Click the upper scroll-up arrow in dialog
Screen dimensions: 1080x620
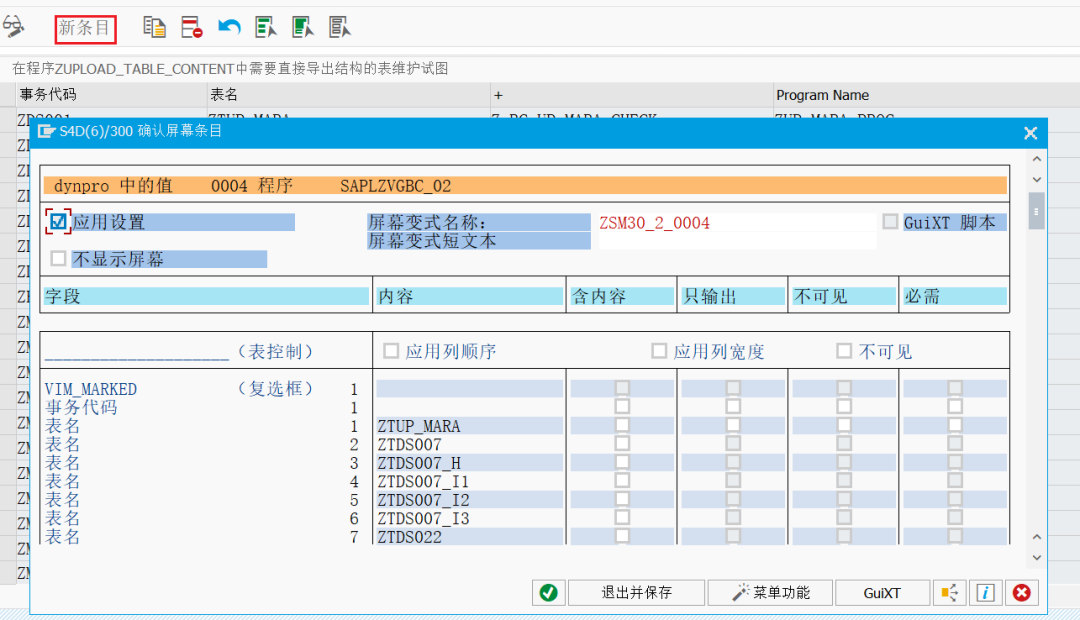[x=1037, y=158]
